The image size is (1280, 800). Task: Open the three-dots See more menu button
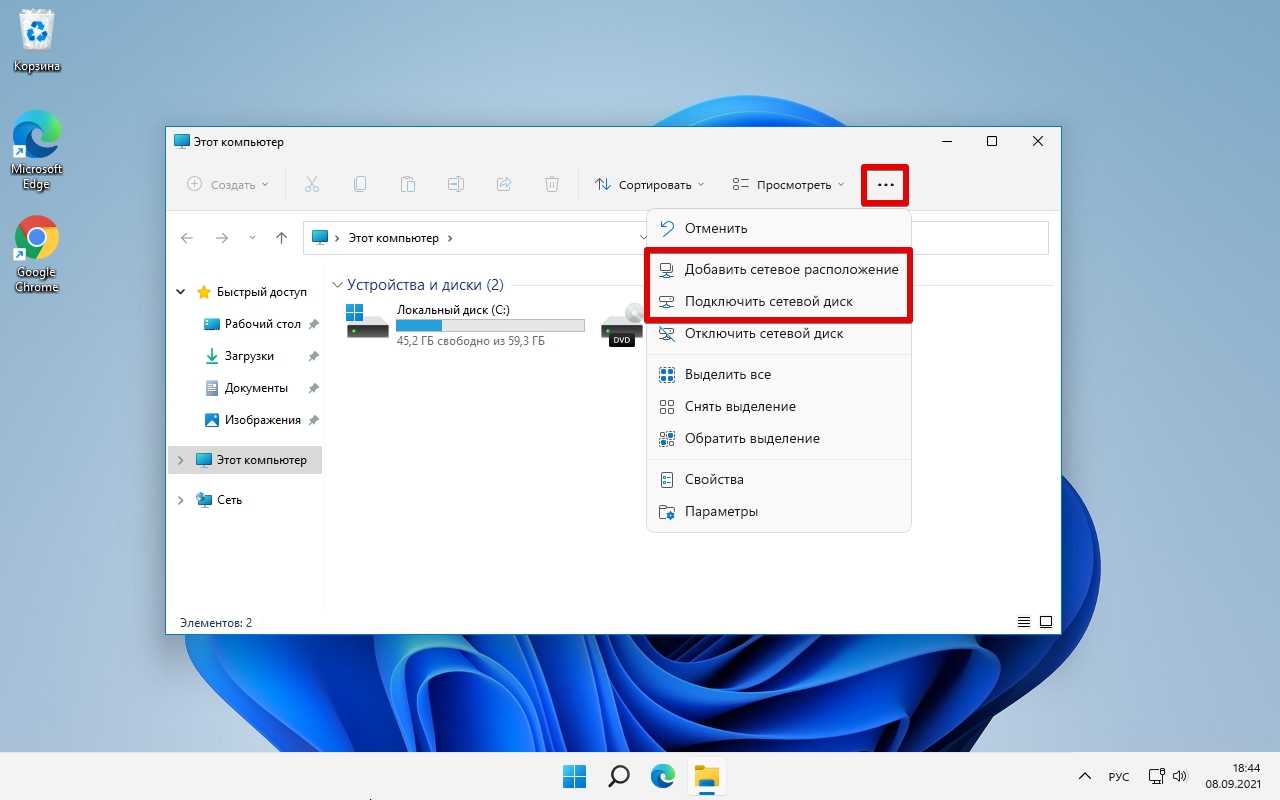coord(885,185)
